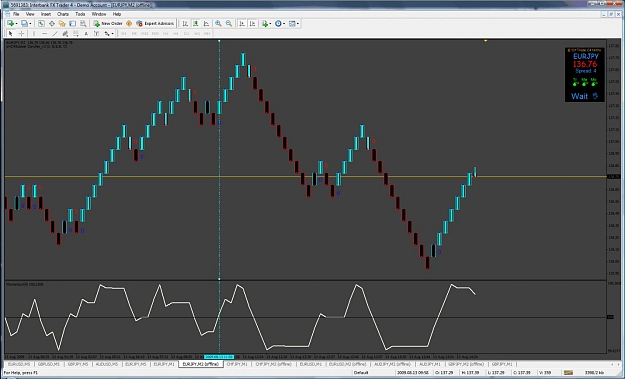Switch to M1 timeframe button
Image resolution: width=625 pixels, height=379 pixels.
[x=124, y=33]
